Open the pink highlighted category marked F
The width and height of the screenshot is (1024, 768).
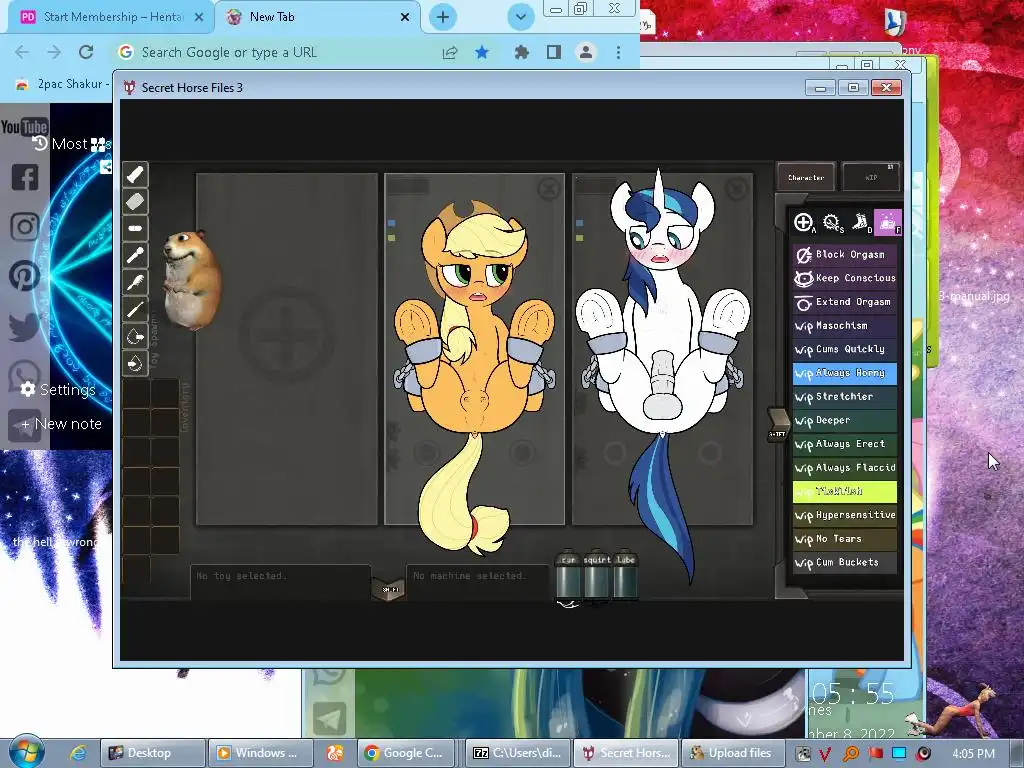[888, 223]
